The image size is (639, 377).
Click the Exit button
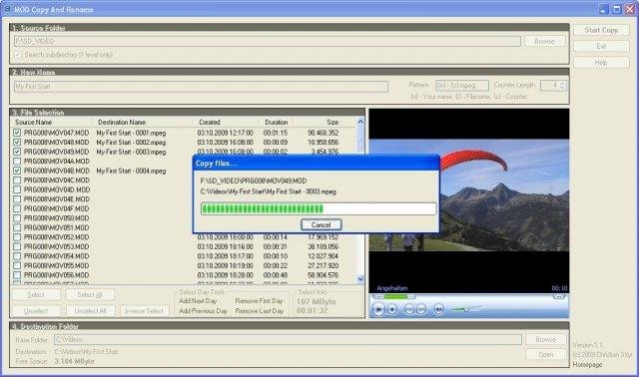point(601,46)
